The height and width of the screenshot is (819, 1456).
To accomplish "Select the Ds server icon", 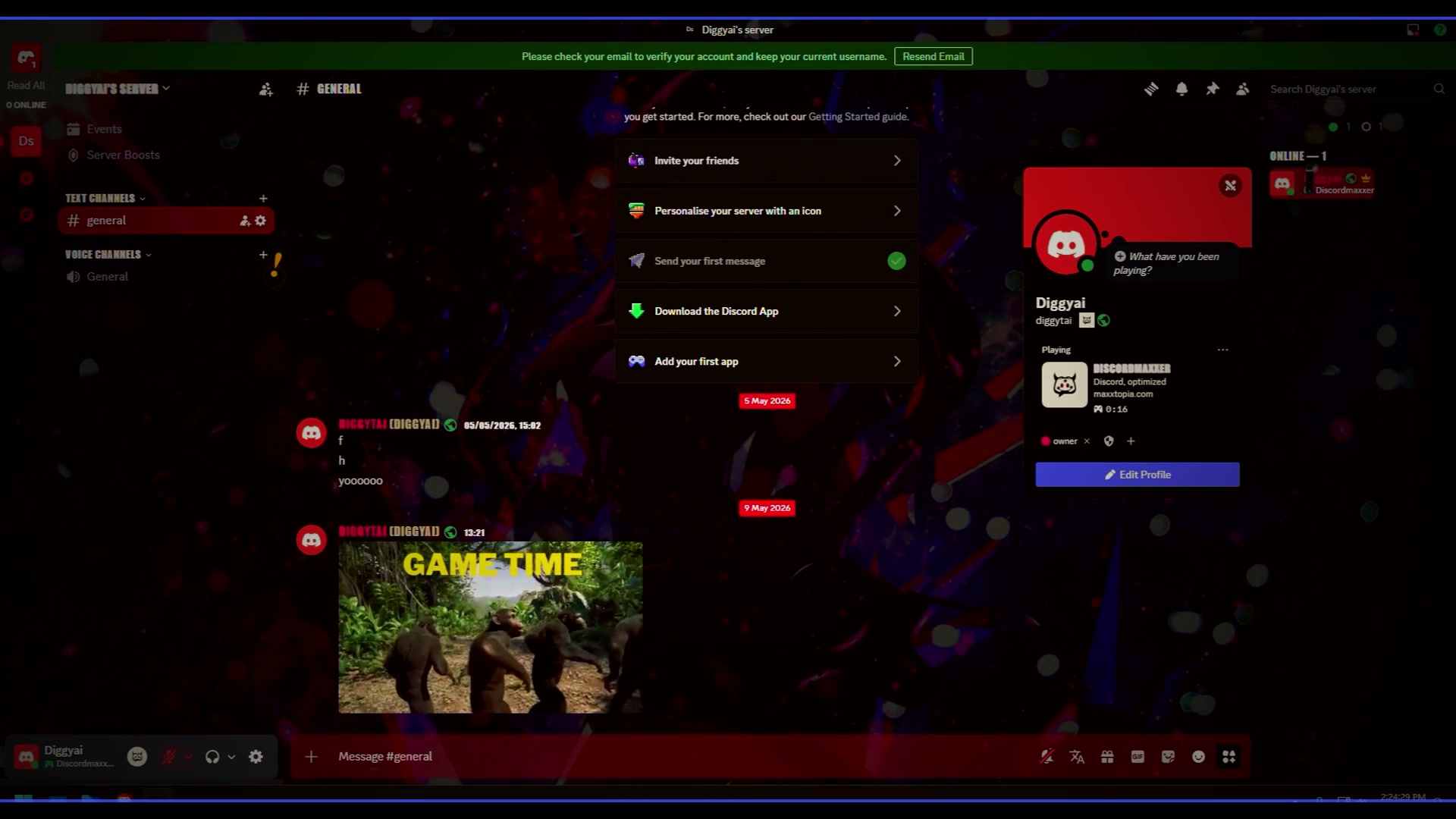I will click(x=26, y=141).
